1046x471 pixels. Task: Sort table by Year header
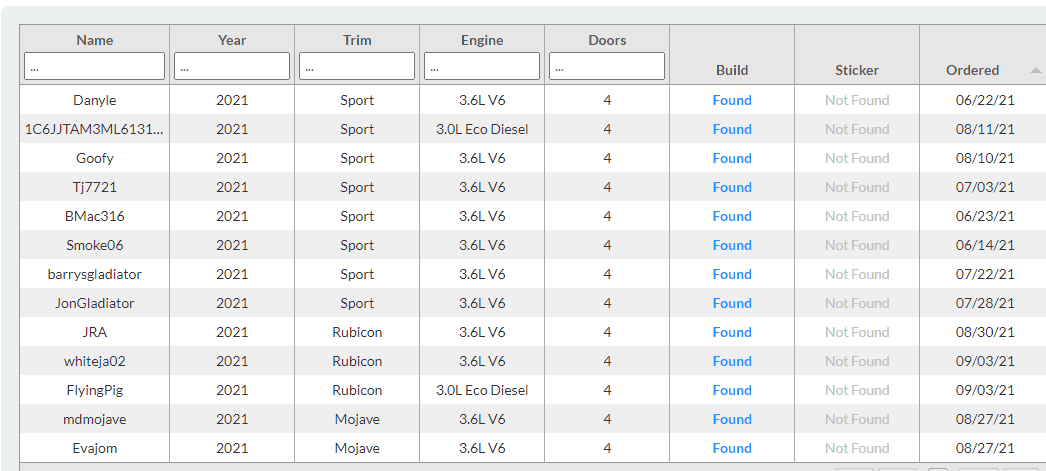232,40
